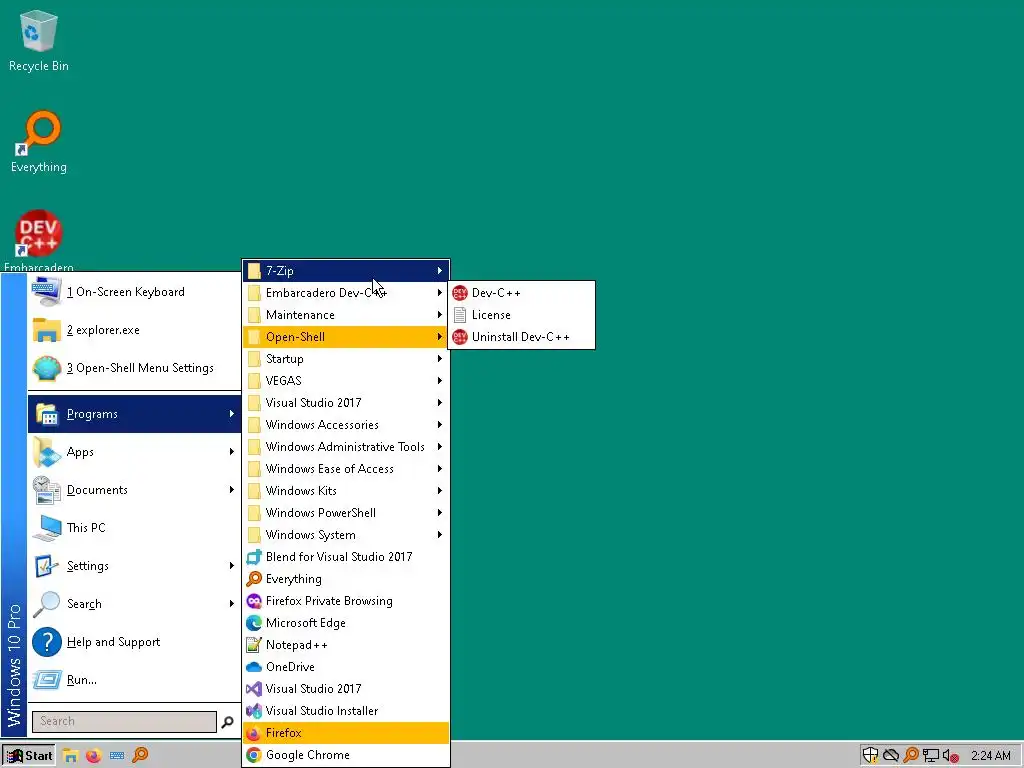Open the Run... dialog entry
Screen dimensions: 1024x768
(x=135, y=680)
